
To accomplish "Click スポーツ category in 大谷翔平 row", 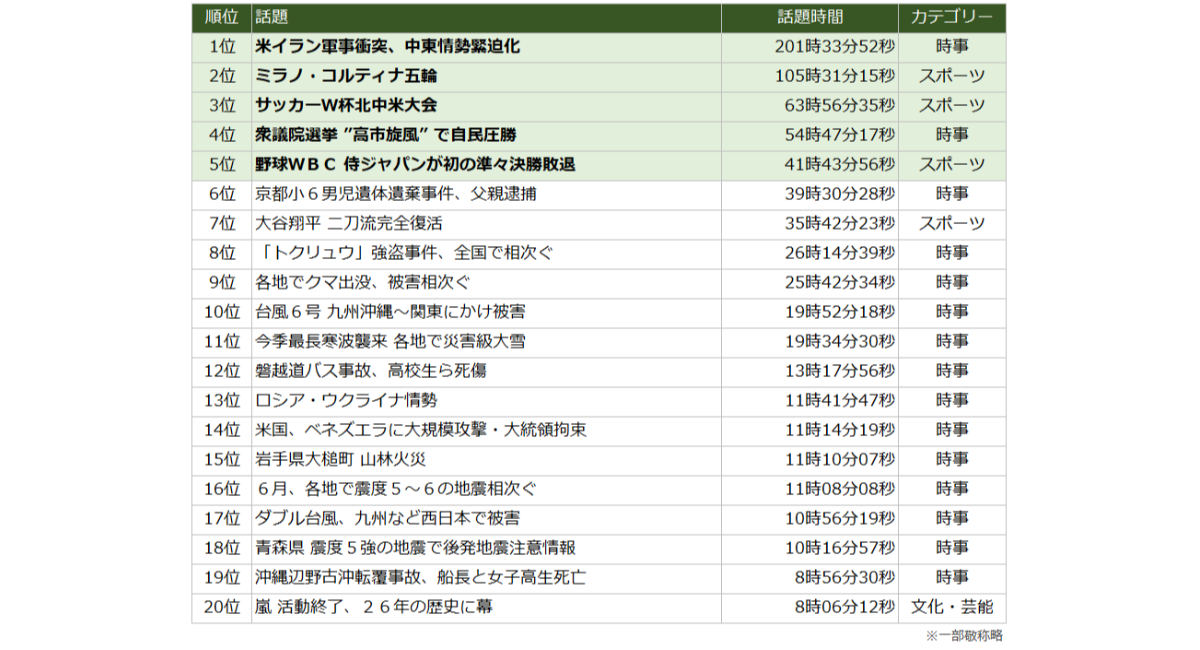I will click(x=952, y=223).
